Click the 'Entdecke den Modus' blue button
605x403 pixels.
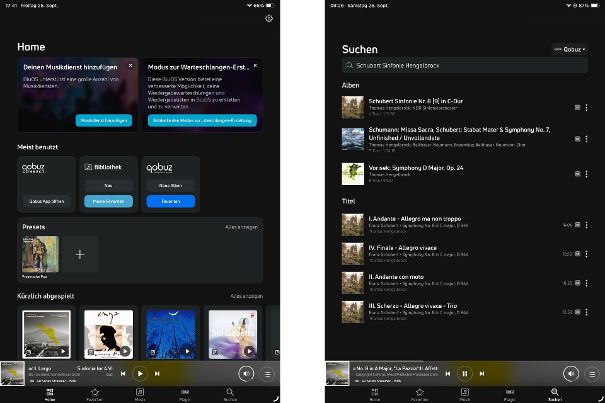coord(202,120)
